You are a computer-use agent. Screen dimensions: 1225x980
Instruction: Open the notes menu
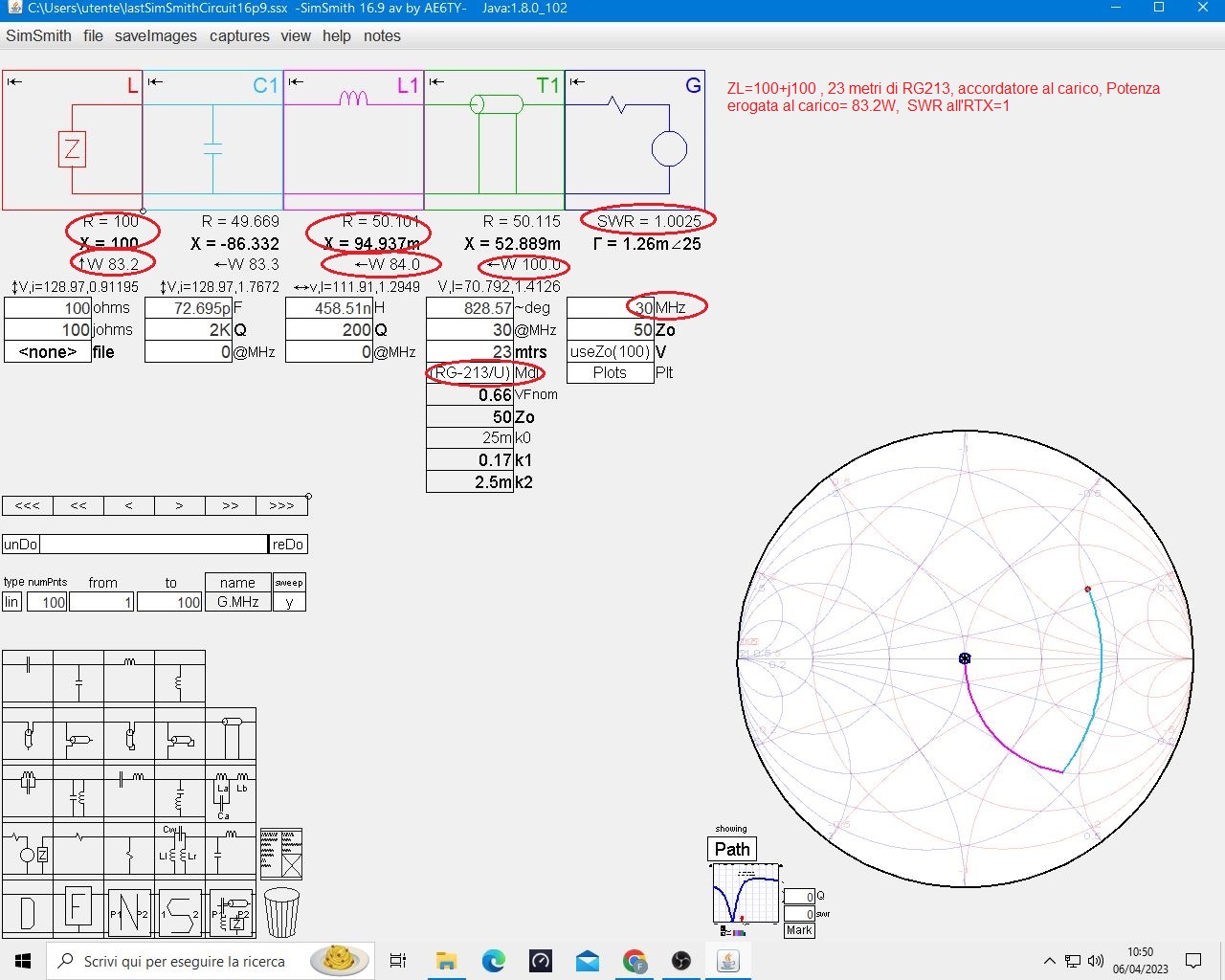(382, 35)
